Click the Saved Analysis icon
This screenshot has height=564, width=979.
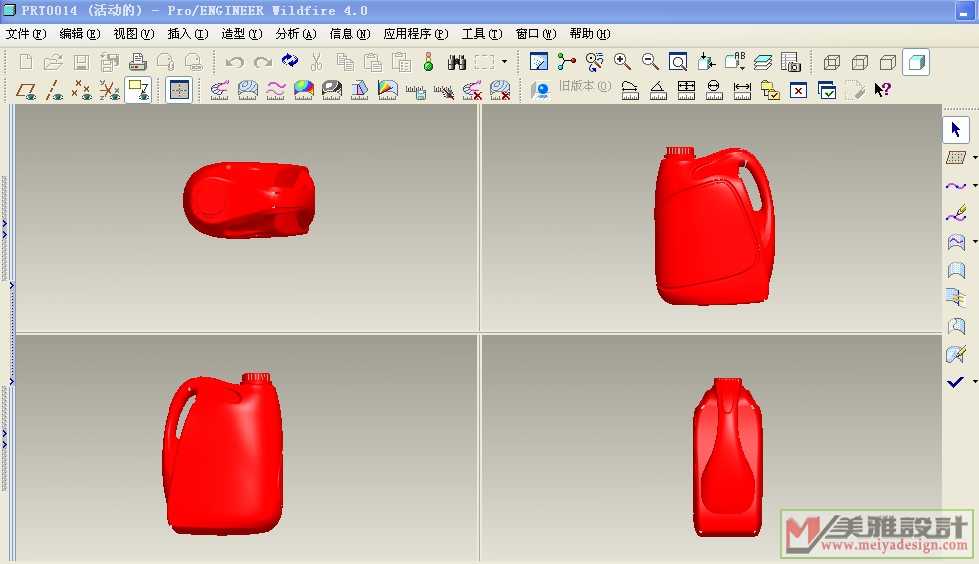[x=416, y=91]
